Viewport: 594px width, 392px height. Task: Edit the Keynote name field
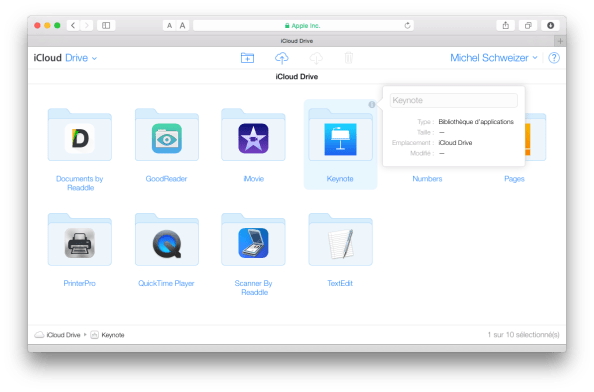(454, 100)
